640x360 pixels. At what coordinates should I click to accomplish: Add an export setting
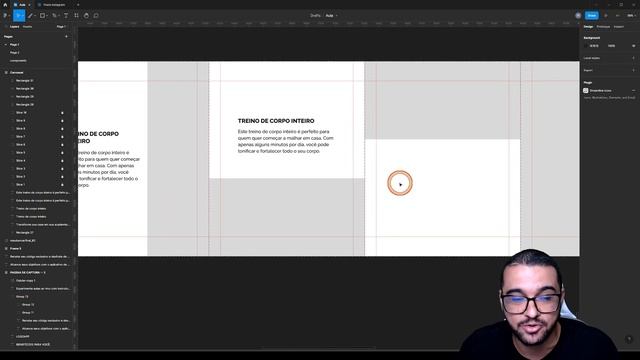[633, 70]
